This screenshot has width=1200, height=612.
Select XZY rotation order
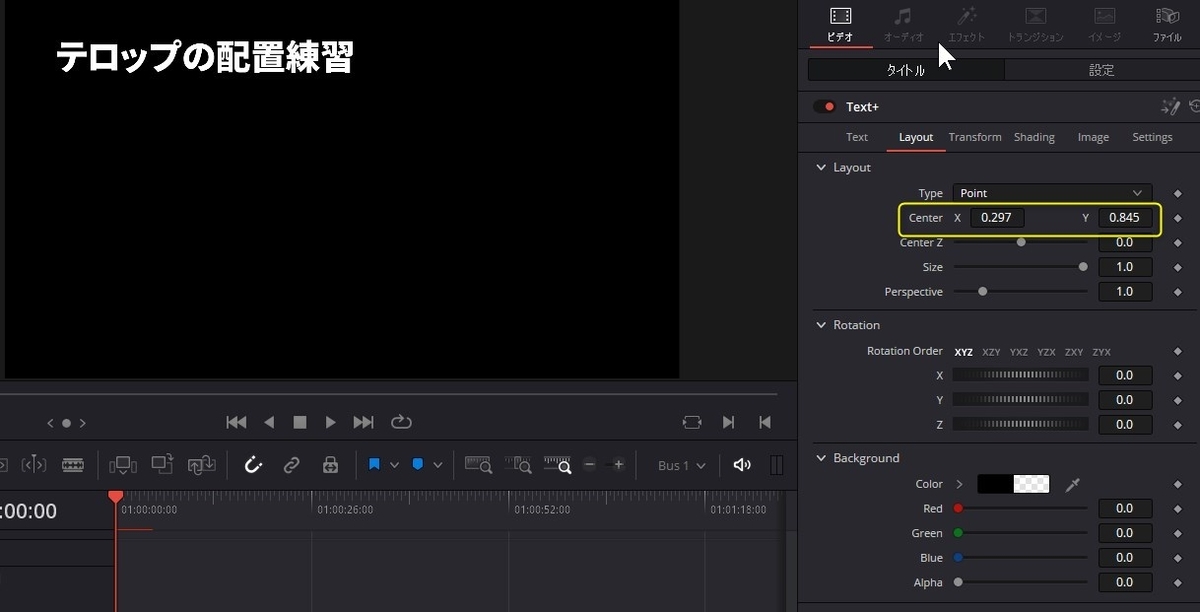pos(991,352)
